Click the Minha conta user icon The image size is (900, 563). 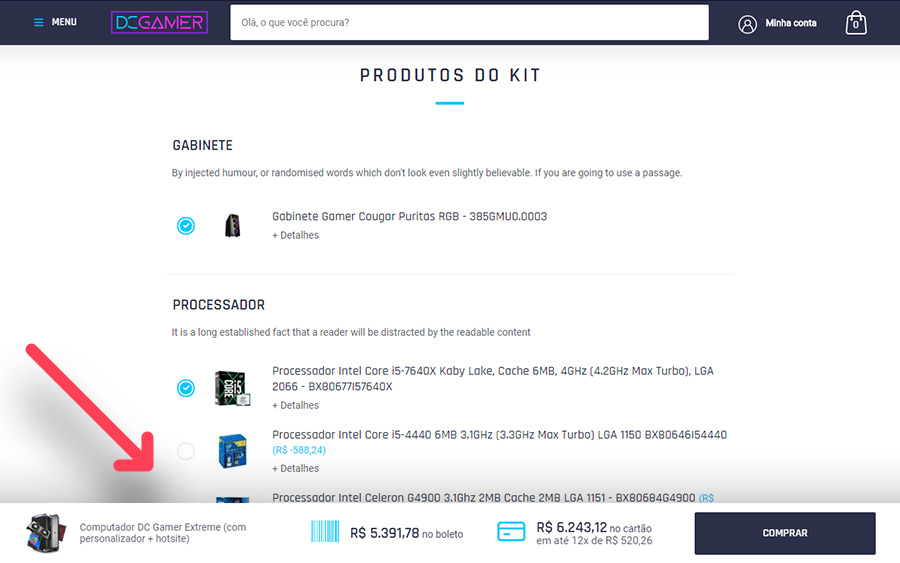click(747, 24)
